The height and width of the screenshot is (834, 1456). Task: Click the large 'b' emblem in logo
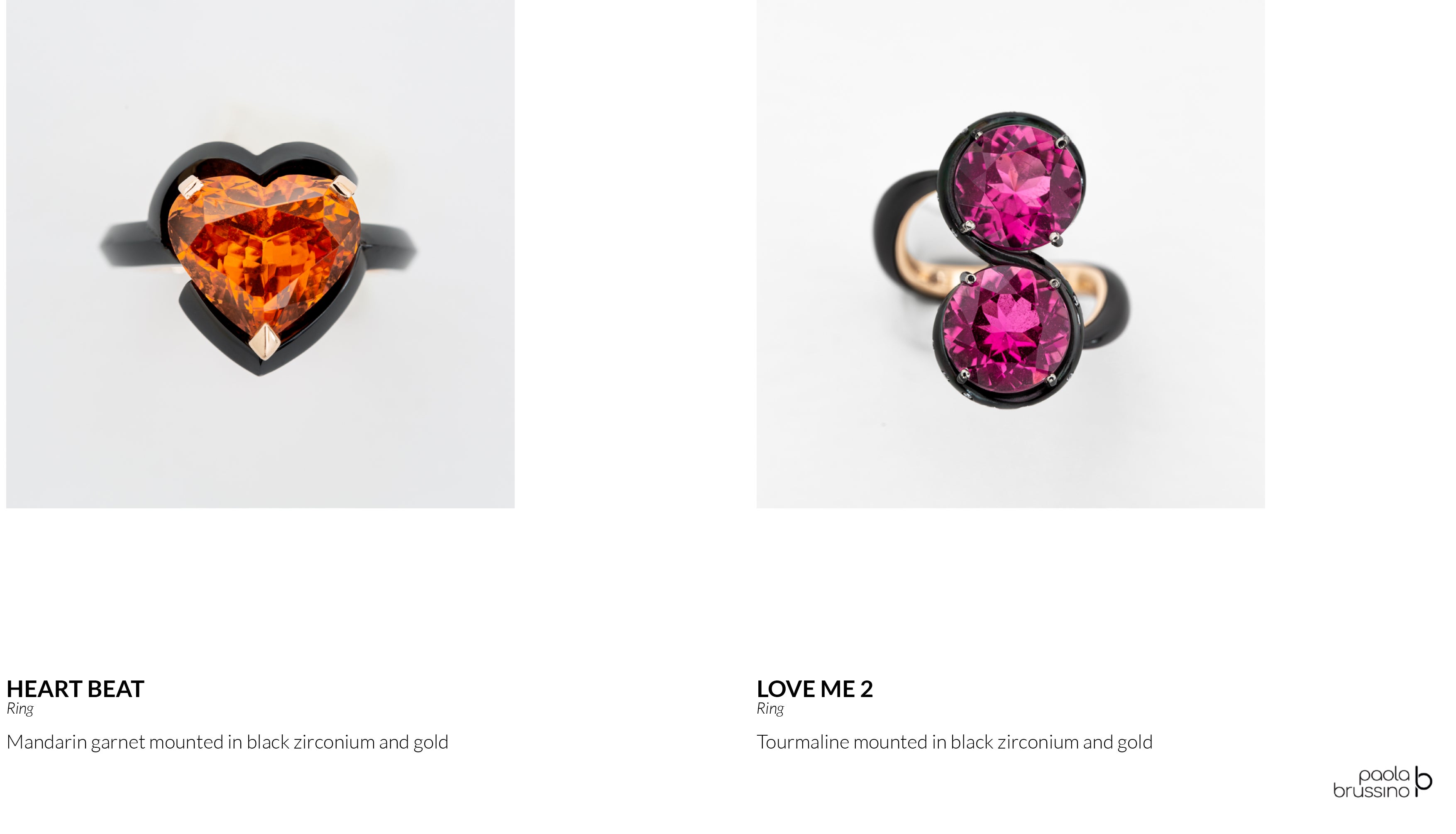pyautogui.click(x=1423, y=781)
